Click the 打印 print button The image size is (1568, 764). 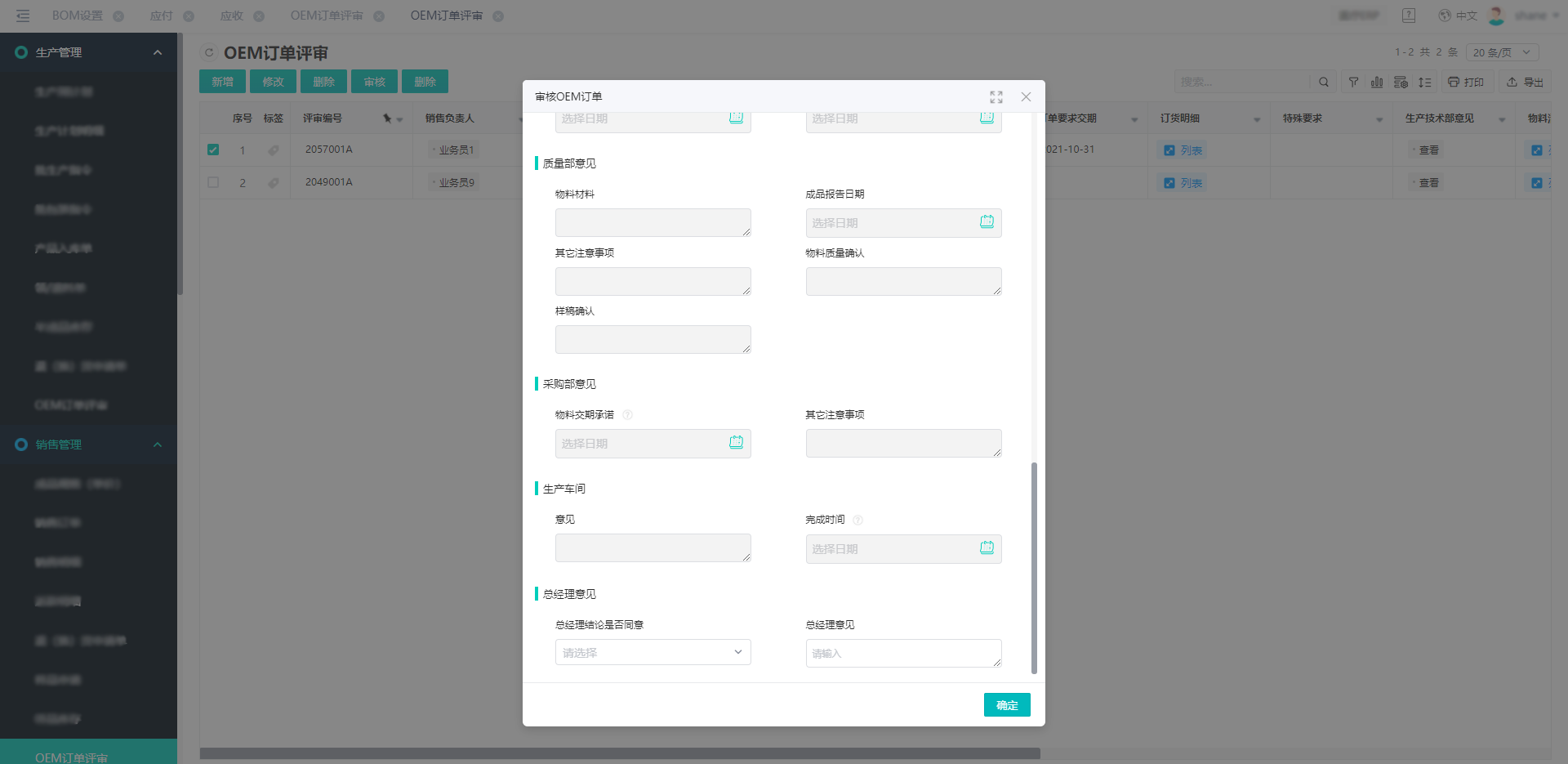click(x=1466, y=82)
